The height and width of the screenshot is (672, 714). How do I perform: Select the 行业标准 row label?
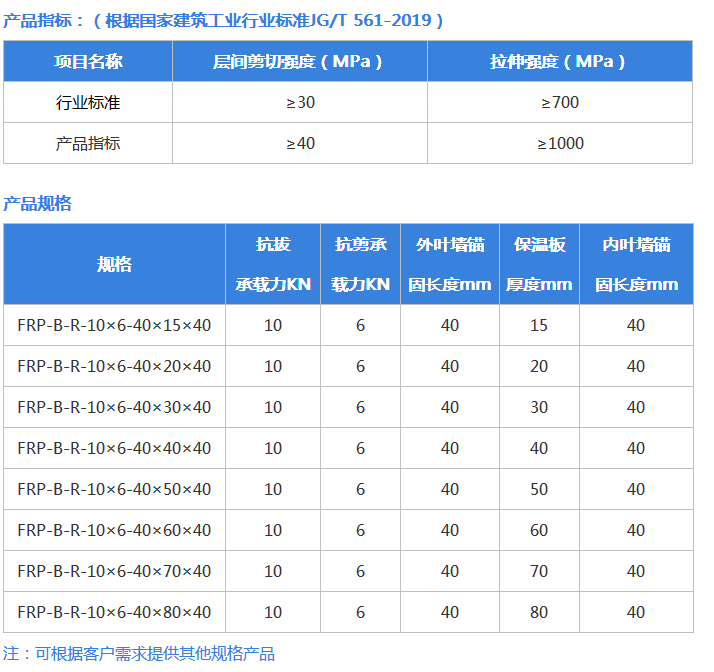pyautogui.click(x=88, y=102)
